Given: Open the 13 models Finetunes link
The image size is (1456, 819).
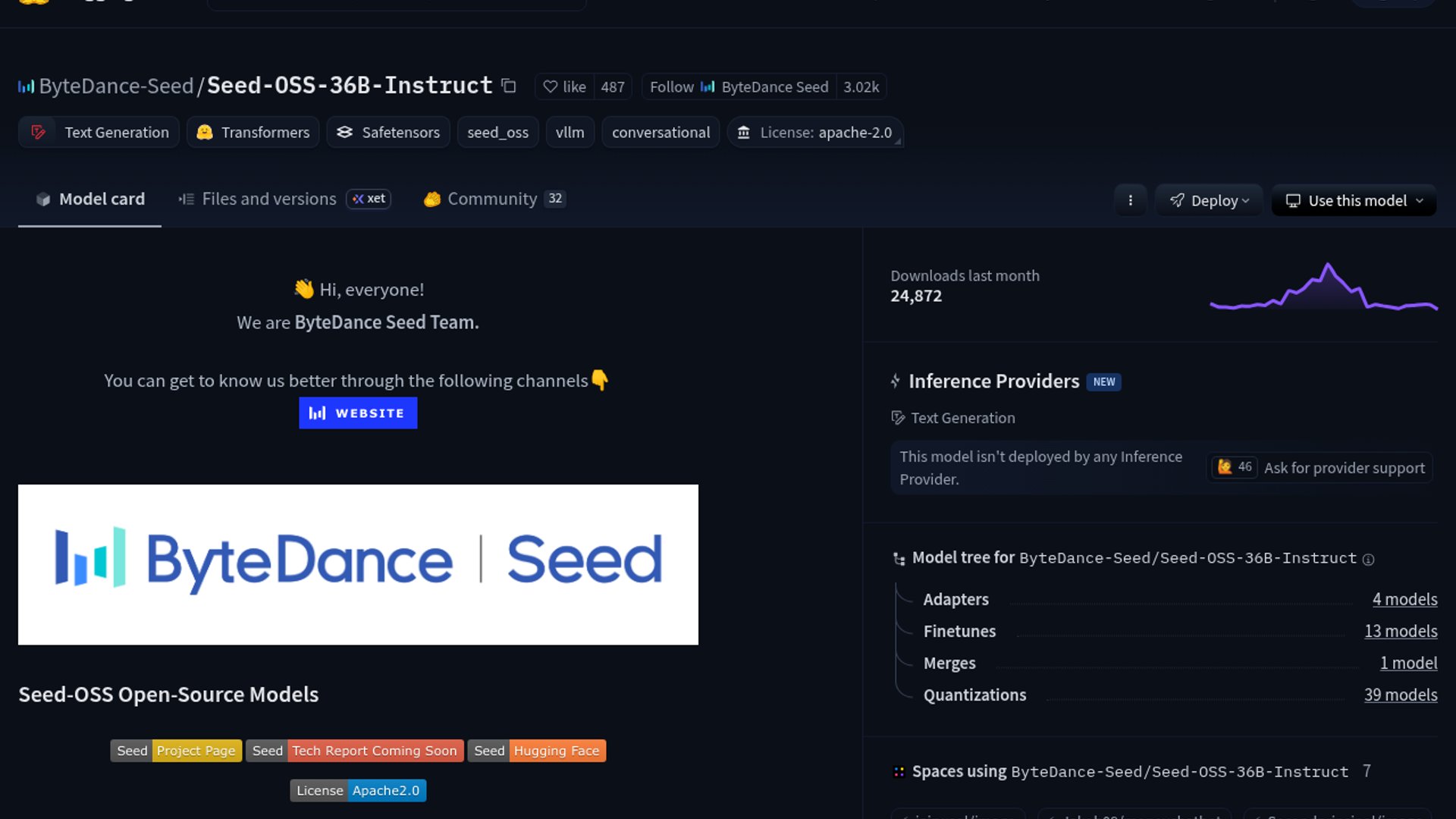Looking at the screenshot, I should pos(1400,632).
